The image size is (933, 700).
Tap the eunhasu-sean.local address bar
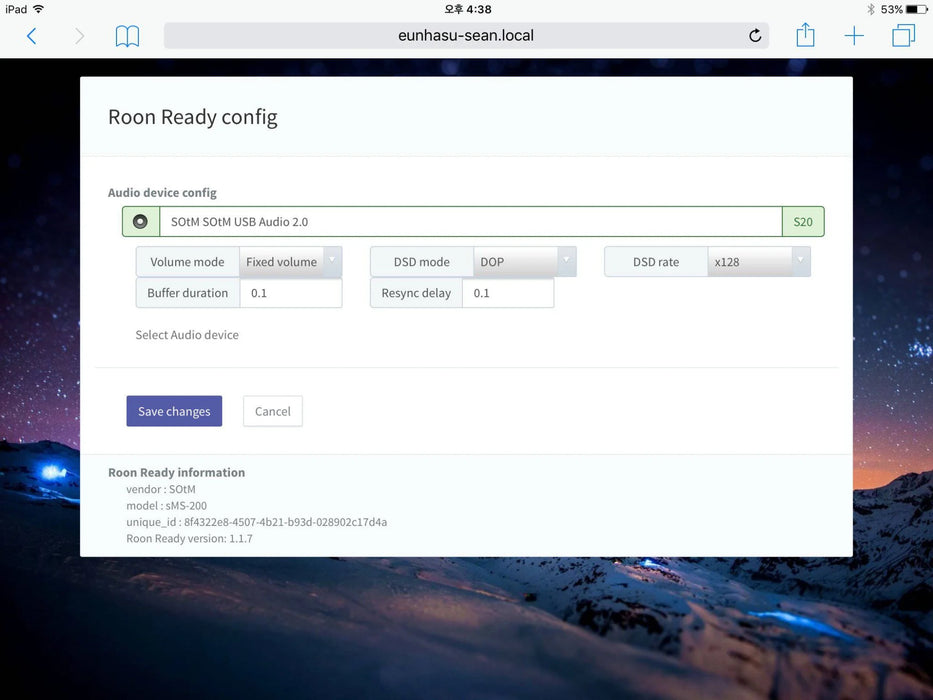tap(465, 36)
